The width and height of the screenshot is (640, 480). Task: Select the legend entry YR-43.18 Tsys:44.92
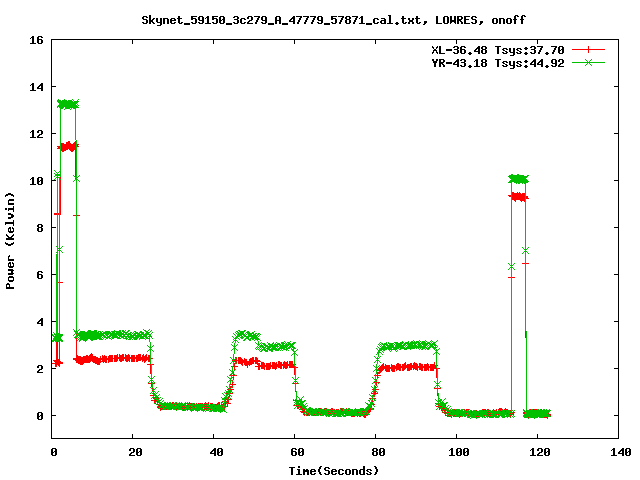(498, 63)
